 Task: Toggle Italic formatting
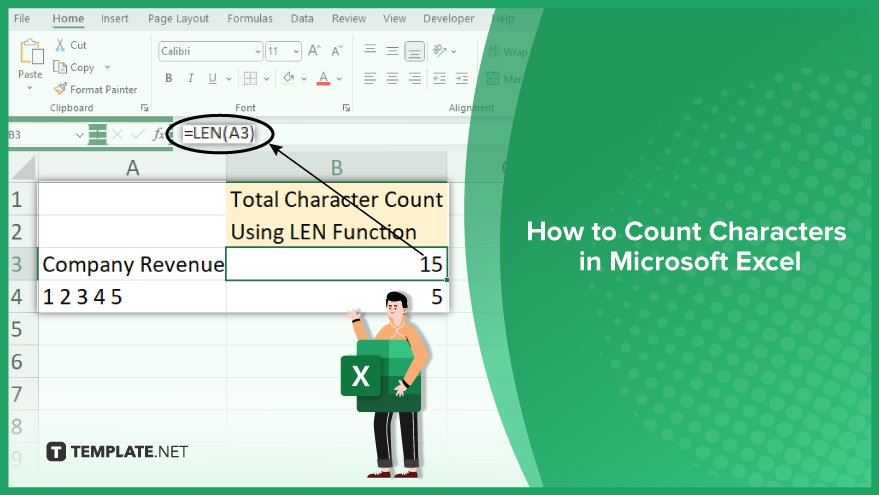point(191,78)
